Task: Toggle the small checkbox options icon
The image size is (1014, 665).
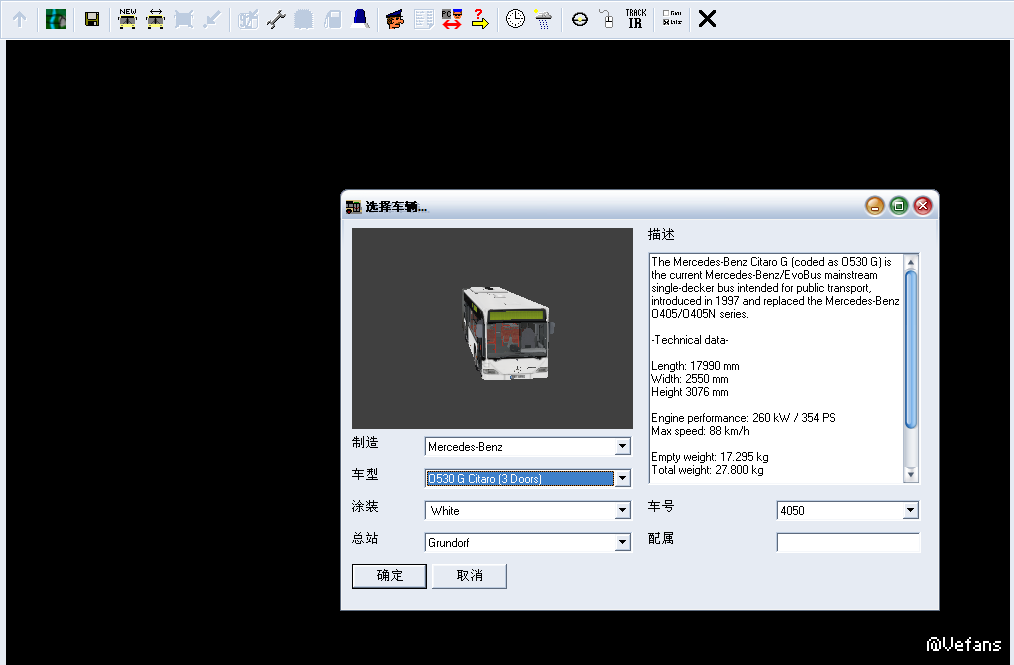Action: click(672, 18)
